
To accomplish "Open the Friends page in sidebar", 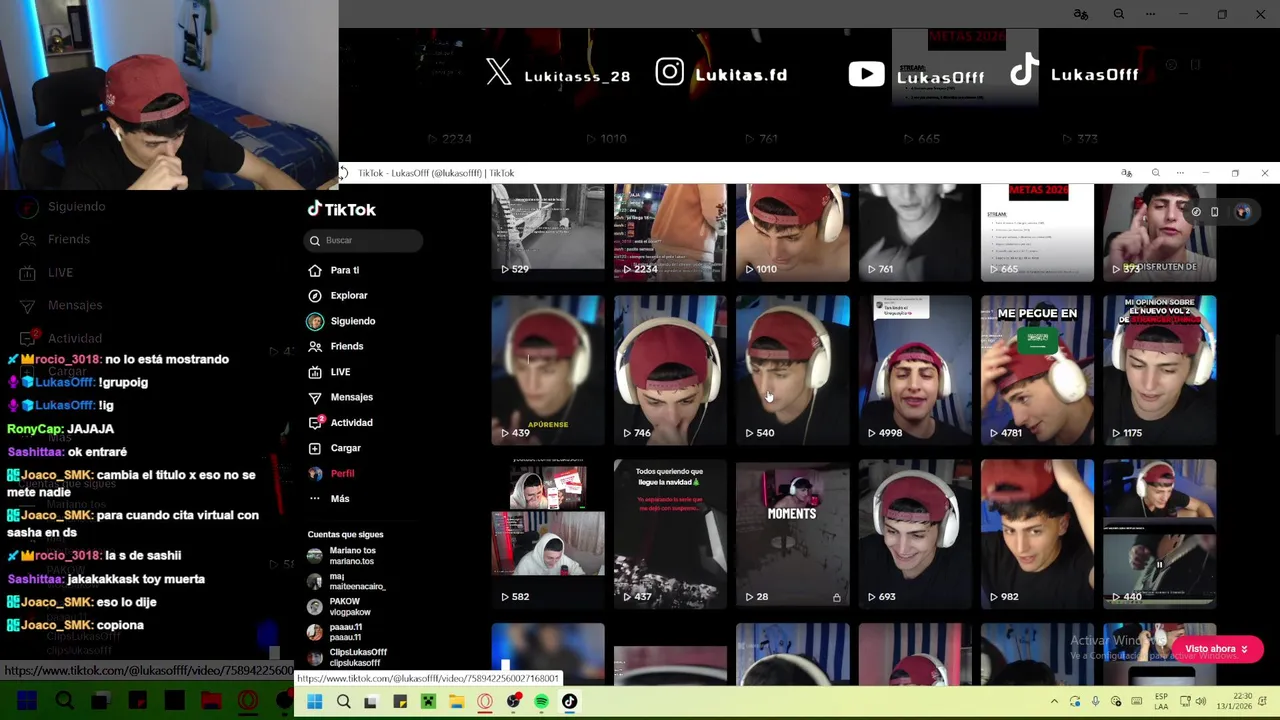I will click(336, 346).
